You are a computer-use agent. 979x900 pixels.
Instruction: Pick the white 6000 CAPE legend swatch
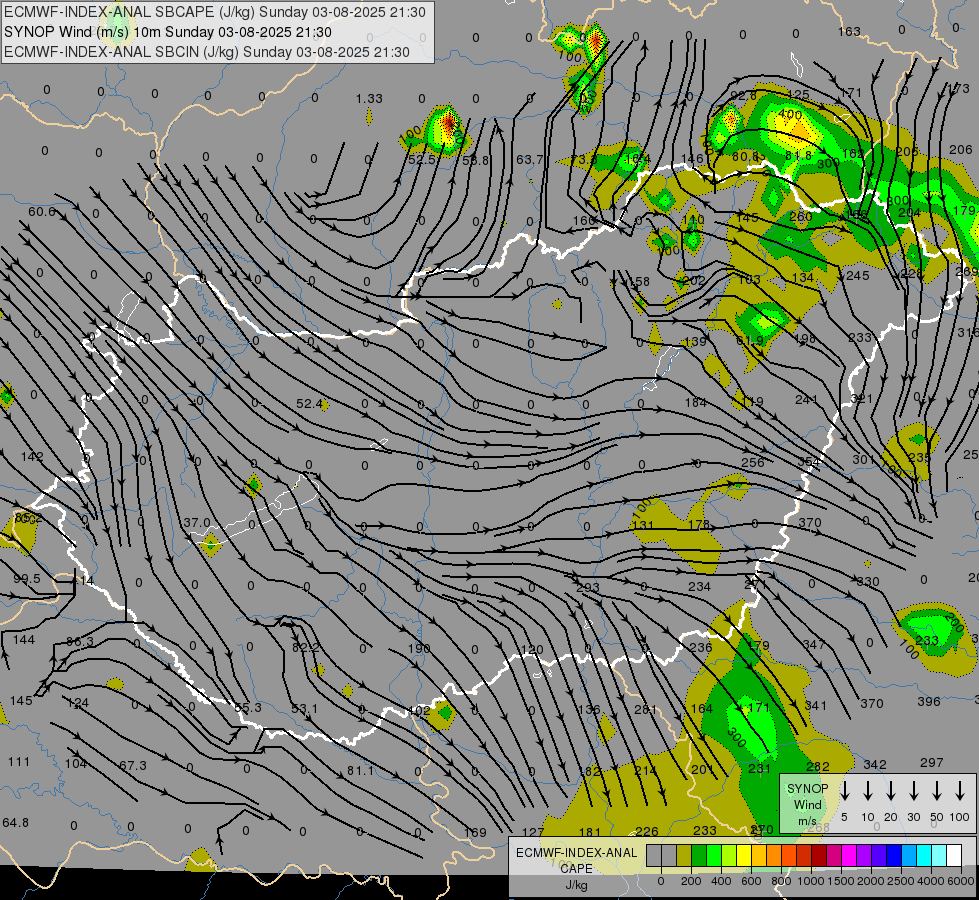(954, 856)
